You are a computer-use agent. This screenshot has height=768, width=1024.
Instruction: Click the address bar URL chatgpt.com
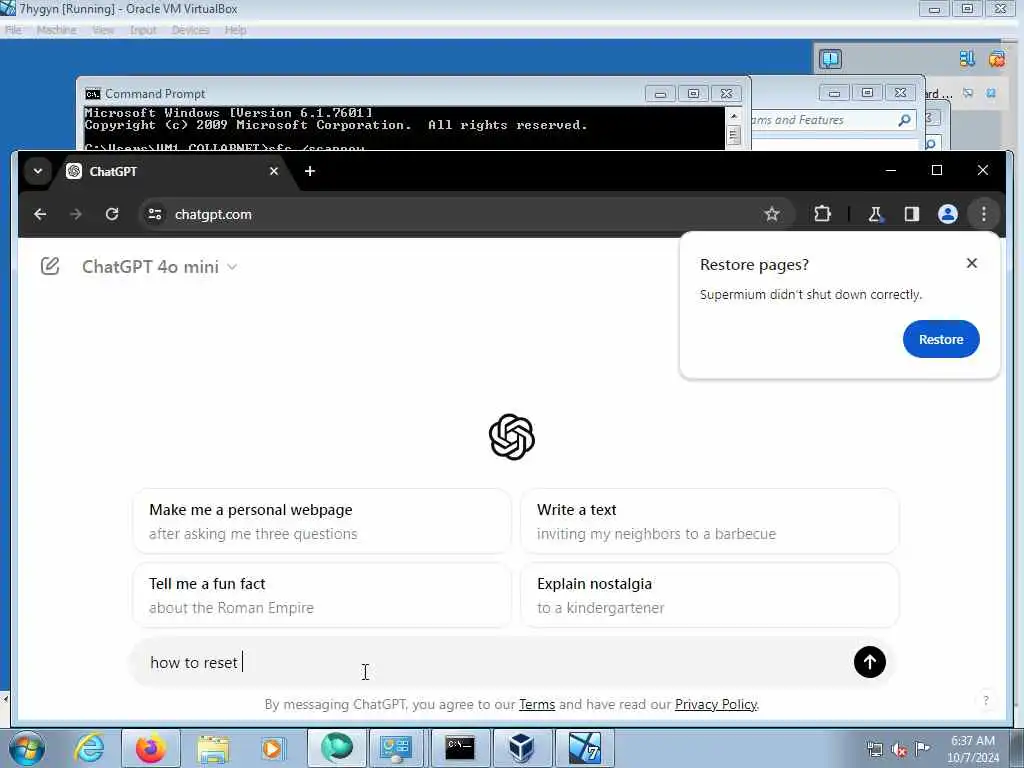213,214
